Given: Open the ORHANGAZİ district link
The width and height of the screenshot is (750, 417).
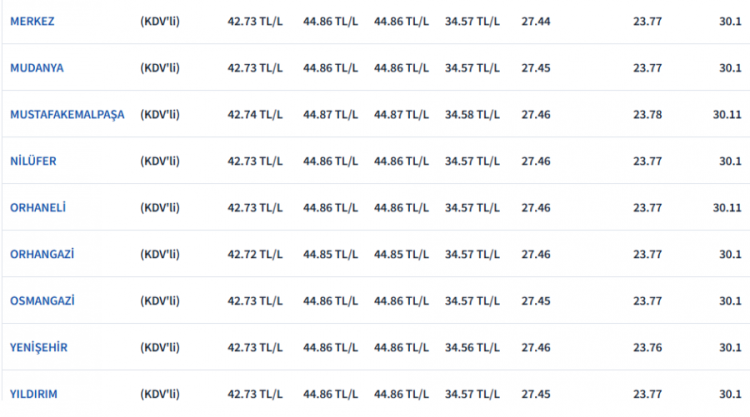Looking at the screenshot, I should coord(42,254).
